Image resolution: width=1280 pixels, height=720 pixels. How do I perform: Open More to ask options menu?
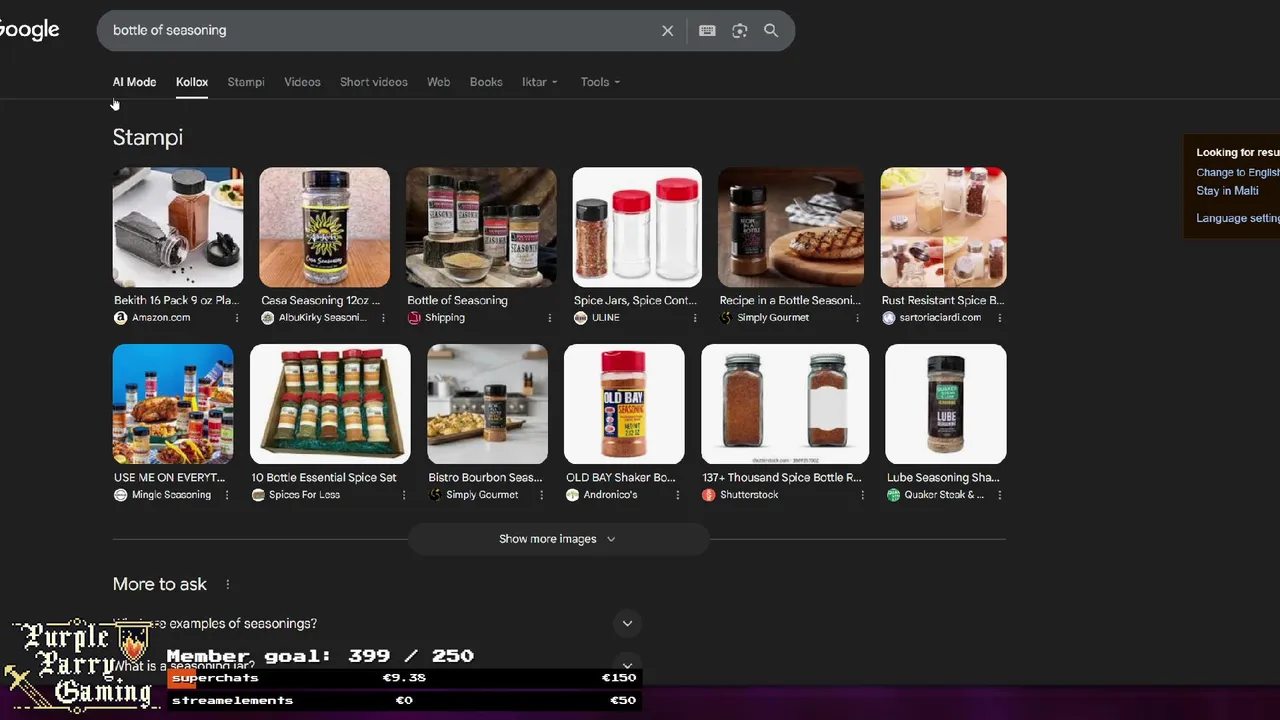228,584
